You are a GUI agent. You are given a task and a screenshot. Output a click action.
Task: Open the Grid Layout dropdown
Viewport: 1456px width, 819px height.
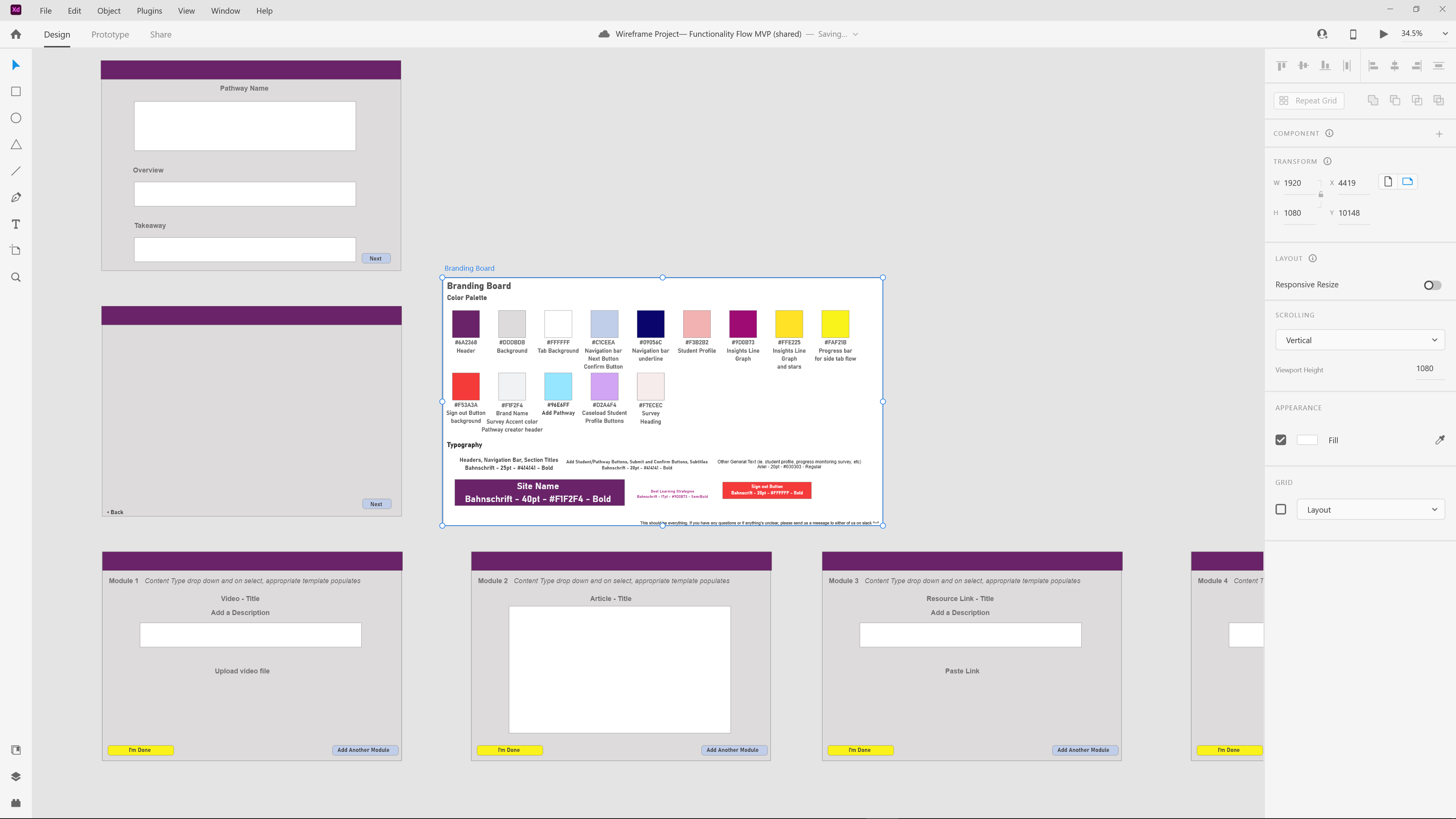(x=1371, y=509)
